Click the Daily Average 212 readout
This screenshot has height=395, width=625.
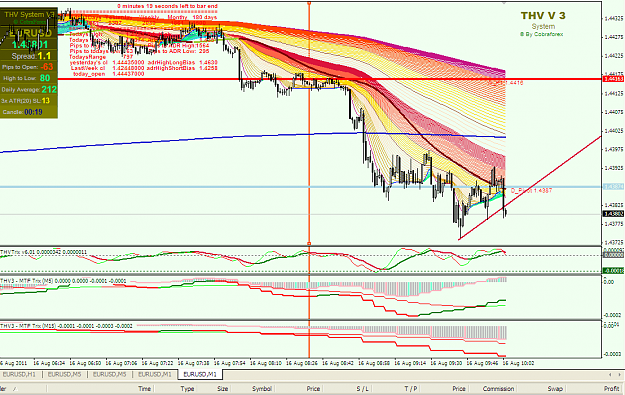click(29, 90)
